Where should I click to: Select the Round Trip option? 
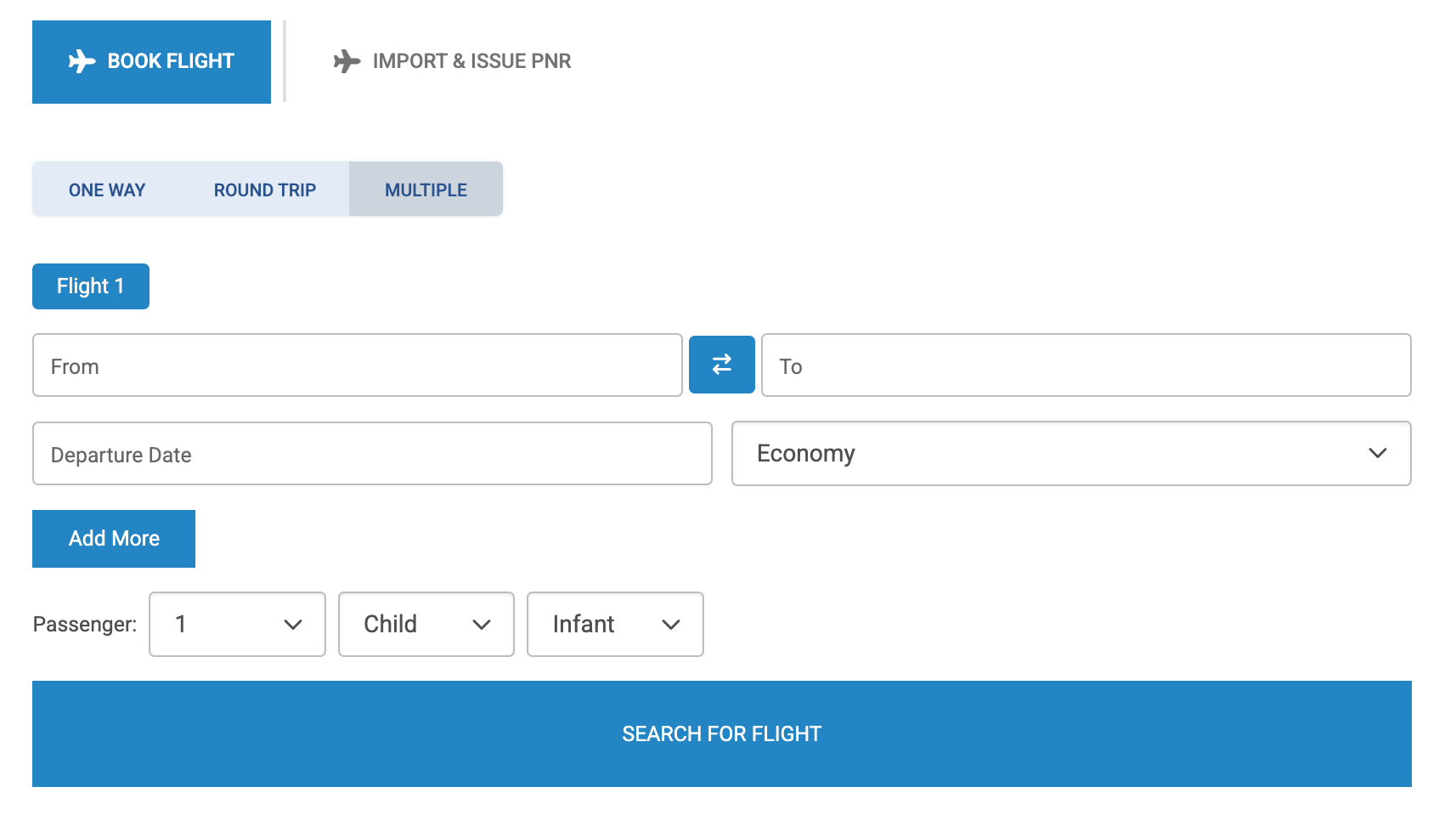tap(264, 190)
